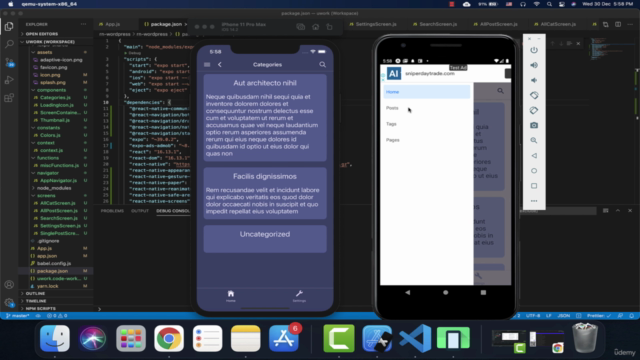This screenshot has width=640, height=360.
Task: Select Home in the Android drawer menu
Action: coord(427,92)
